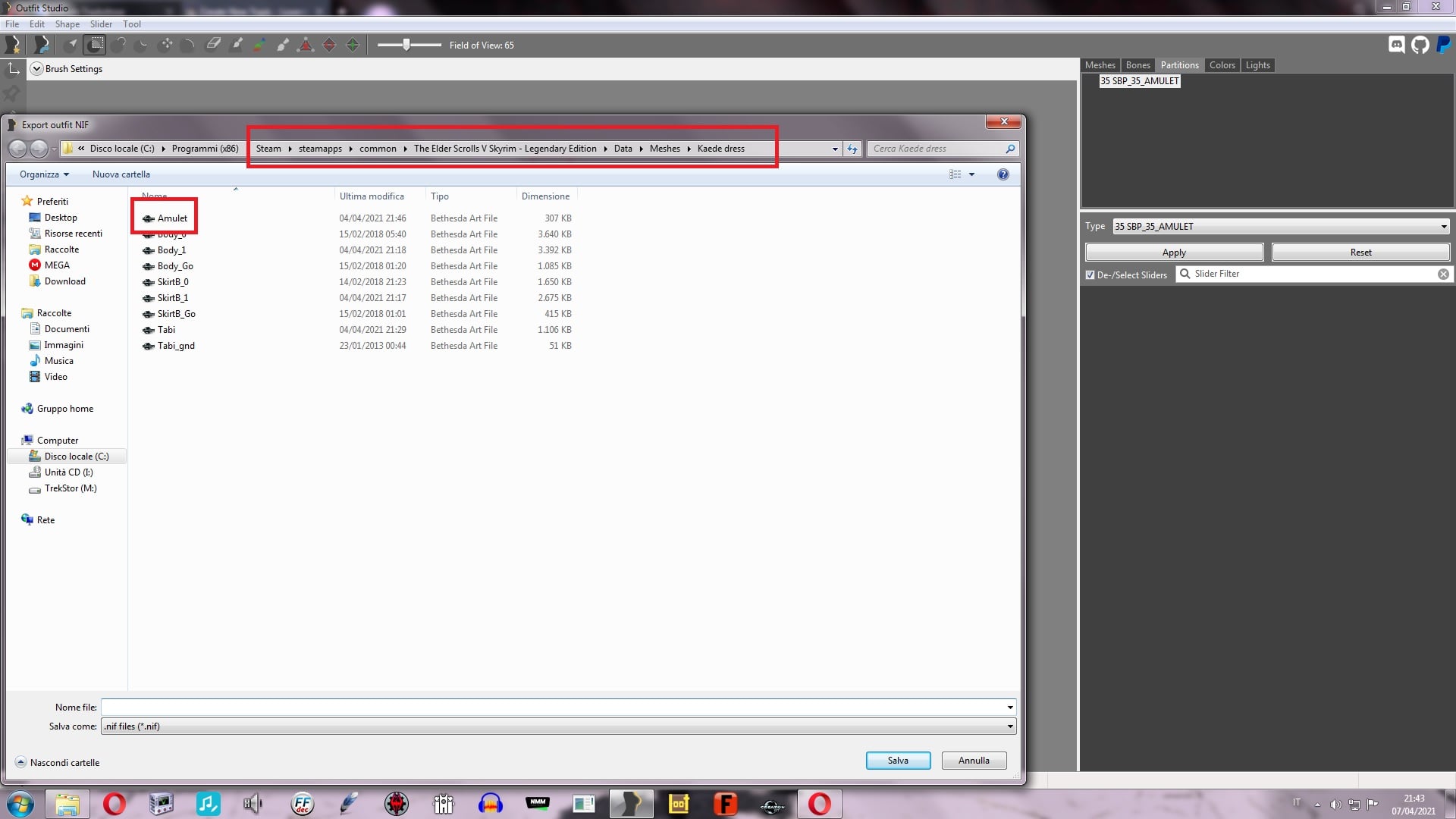Open the GitHub link icon
This screenshot has width=1456, height=819.
1420,45
